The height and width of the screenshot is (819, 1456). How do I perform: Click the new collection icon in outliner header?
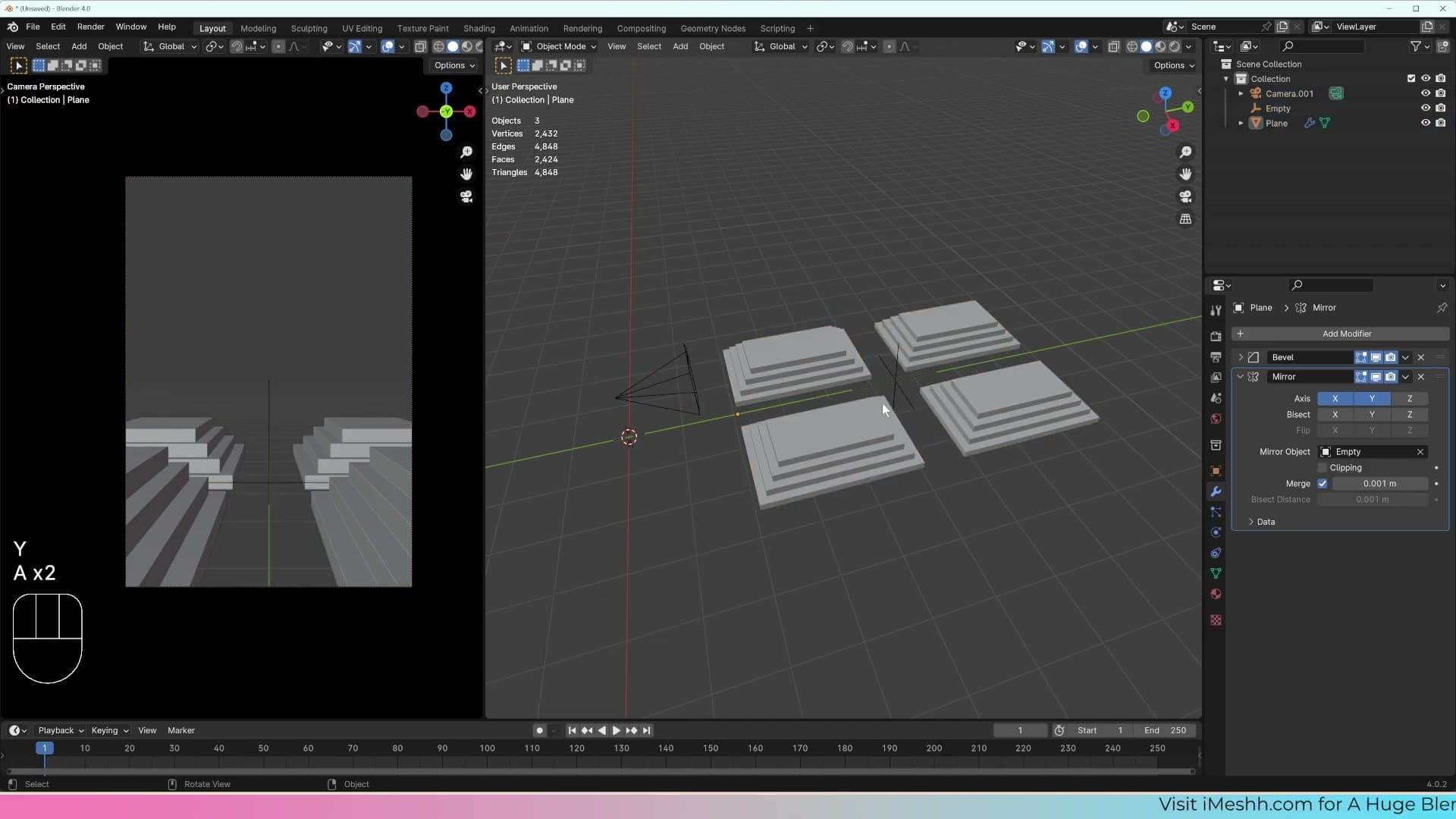pyautogui.click(x=1442, y=46)
